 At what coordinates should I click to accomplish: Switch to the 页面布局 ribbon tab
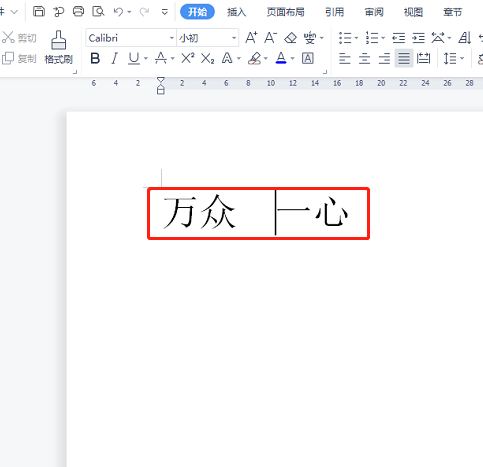pos(285,12)
